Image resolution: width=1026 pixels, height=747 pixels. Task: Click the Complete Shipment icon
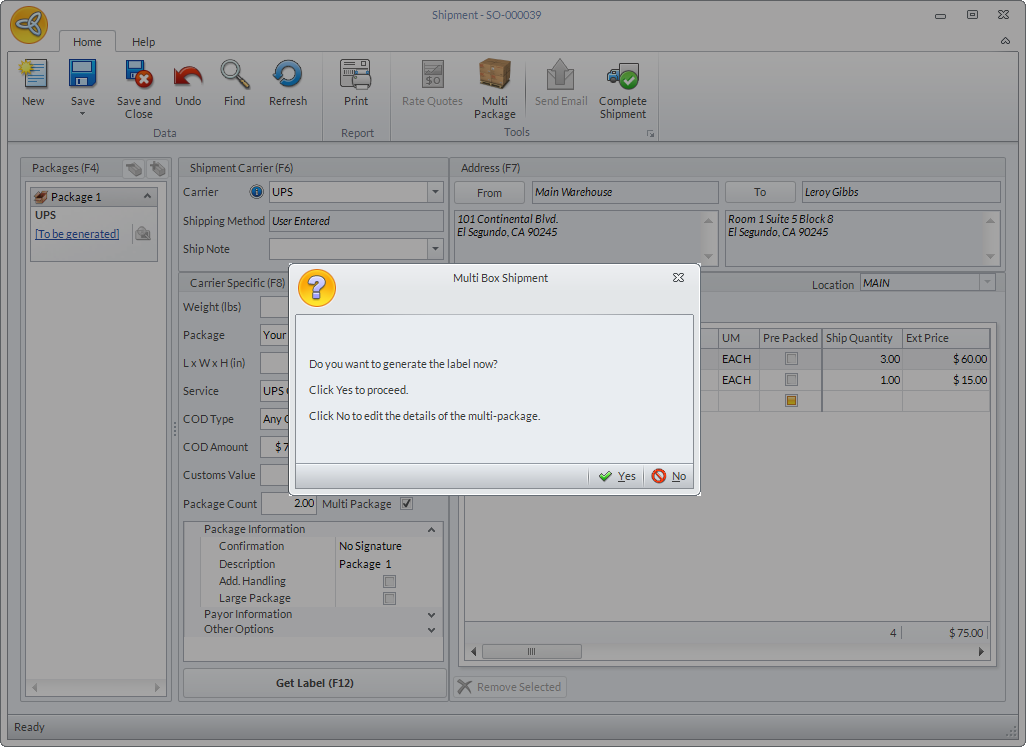622,76
